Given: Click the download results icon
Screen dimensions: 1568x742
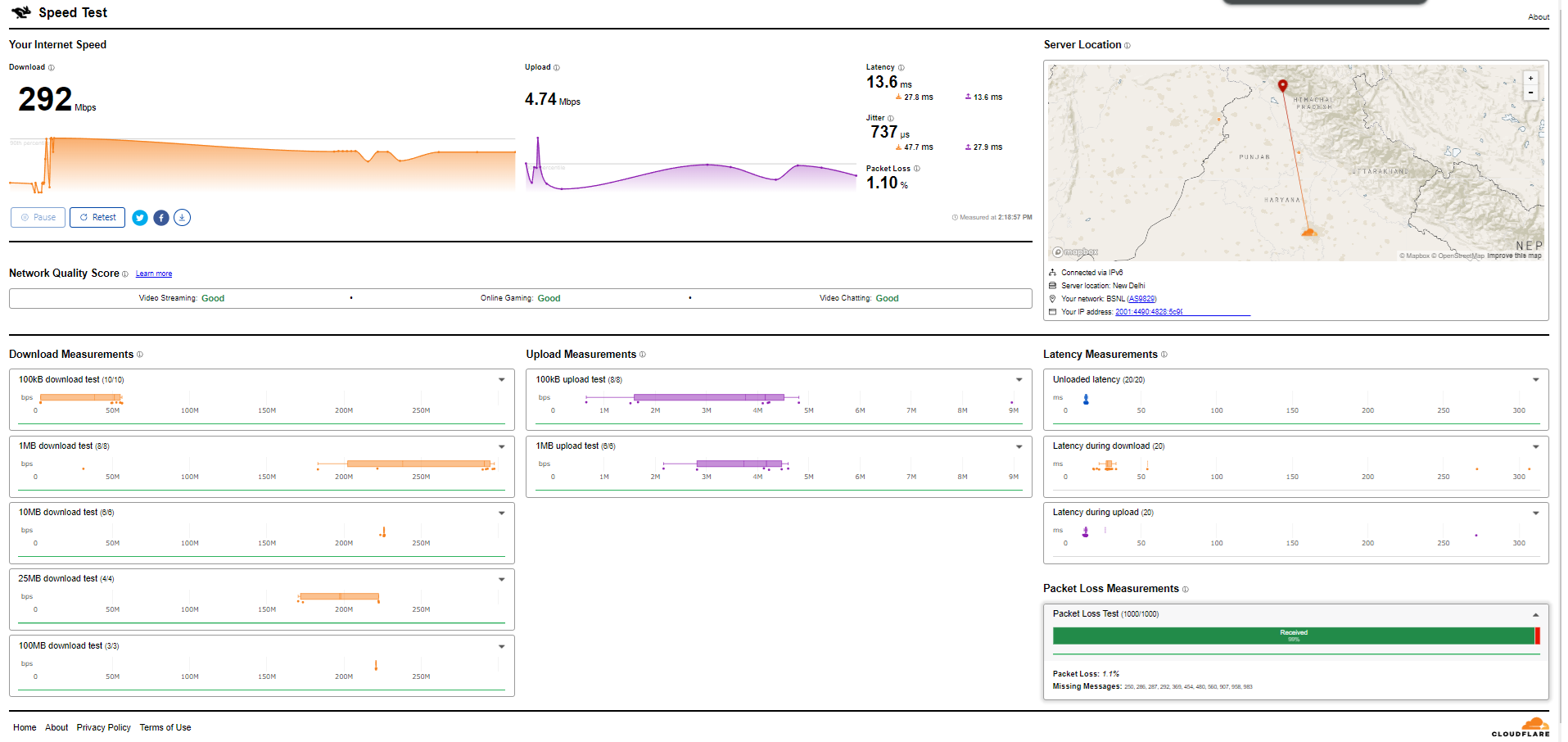Looking at the screenshot, I should (x=183, y=218).
